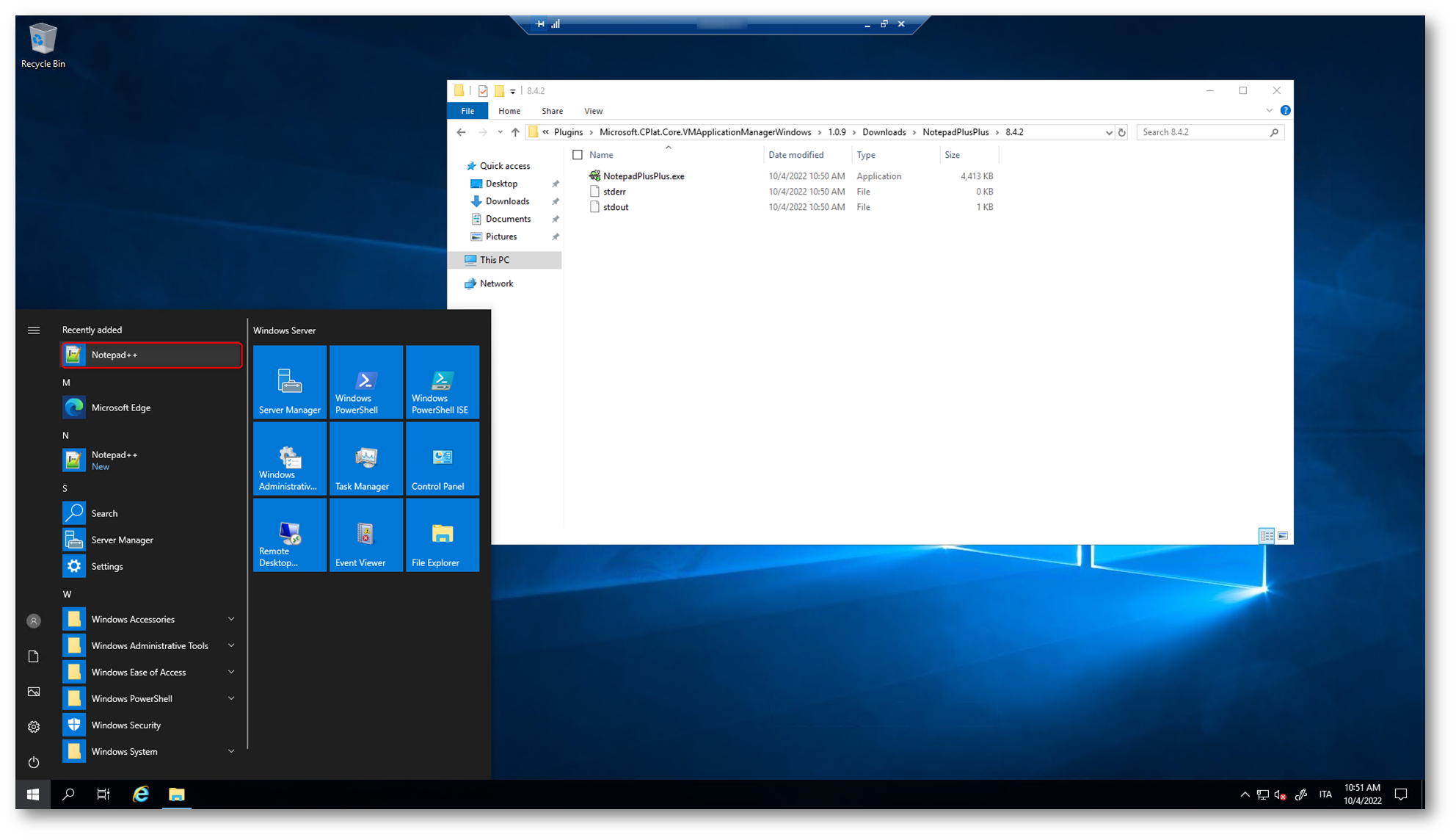Open Settings gear in Start sidebar
The height and width of the screenshot is (840, 1456).
34,727
